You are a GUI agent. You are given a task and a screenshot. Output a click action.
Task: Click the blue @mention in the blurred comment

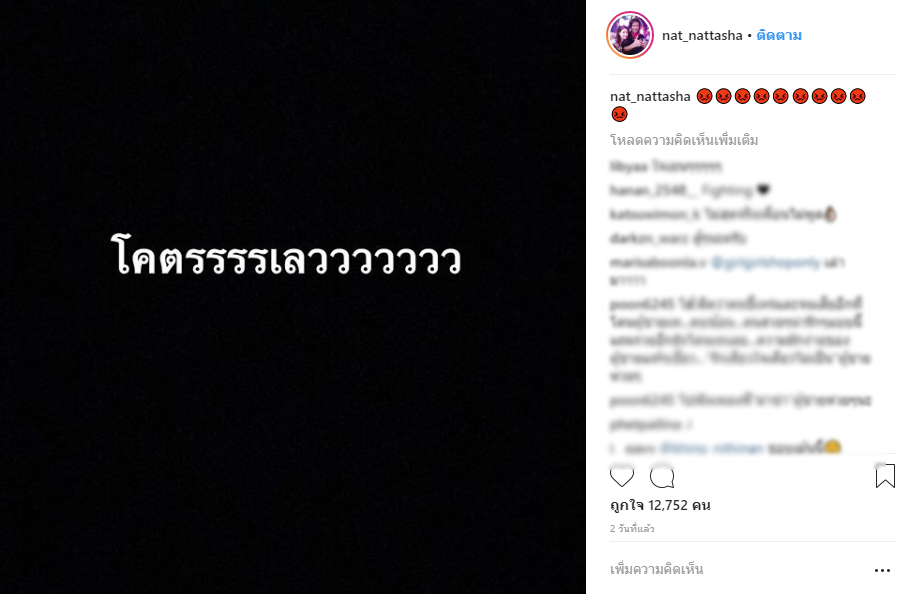(x=765, y=263)
